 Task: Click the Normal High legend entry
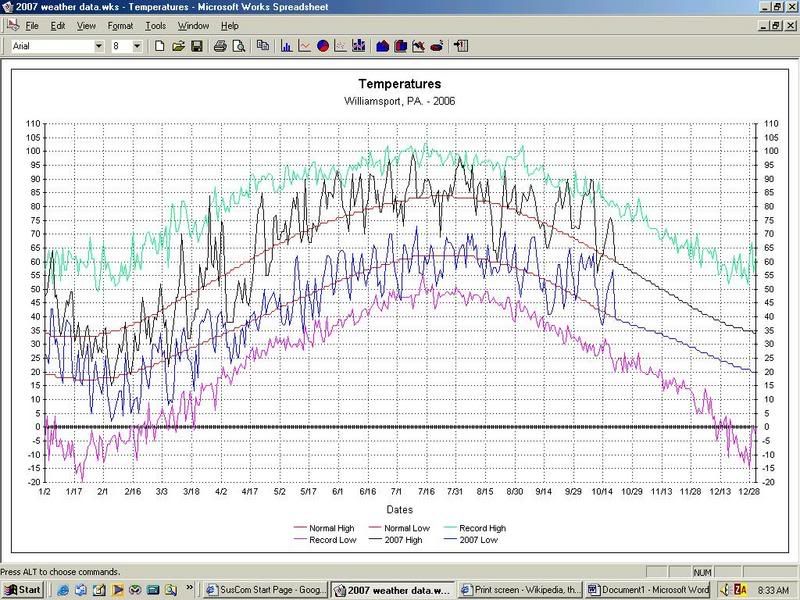324,528
